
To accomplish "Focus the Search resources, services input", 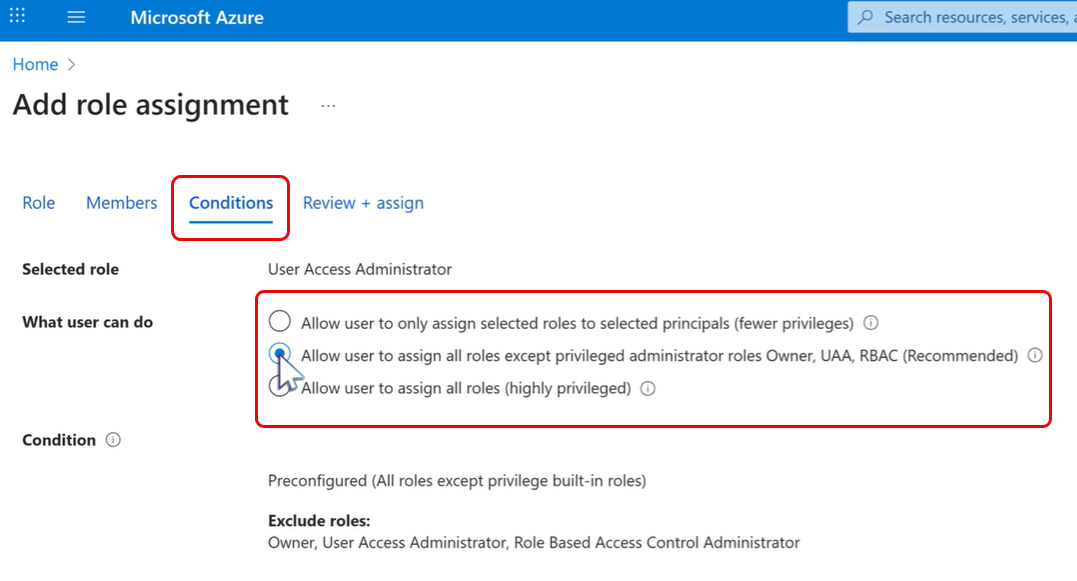I will click(x=970, y=17).
